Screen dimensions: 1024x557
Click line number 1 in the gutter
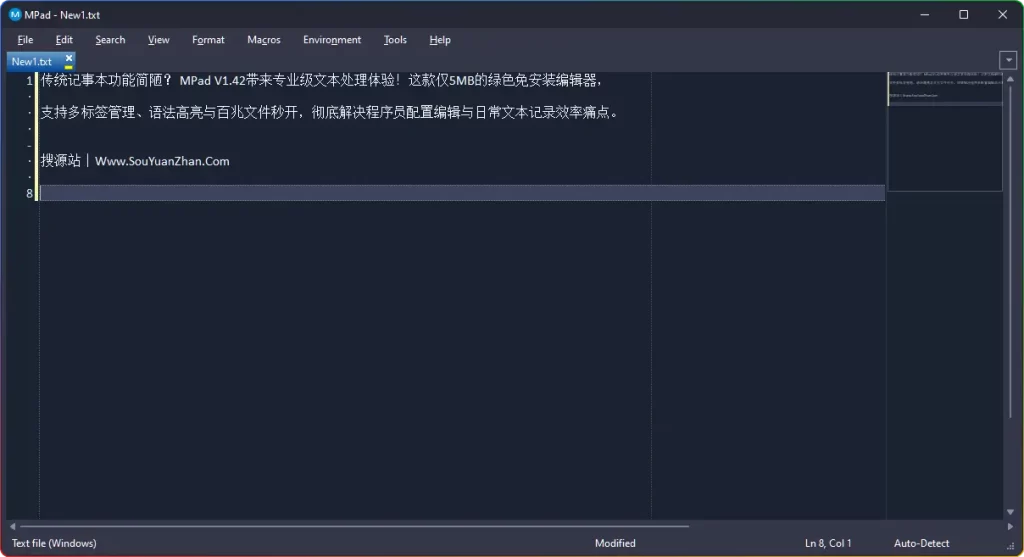29,80
